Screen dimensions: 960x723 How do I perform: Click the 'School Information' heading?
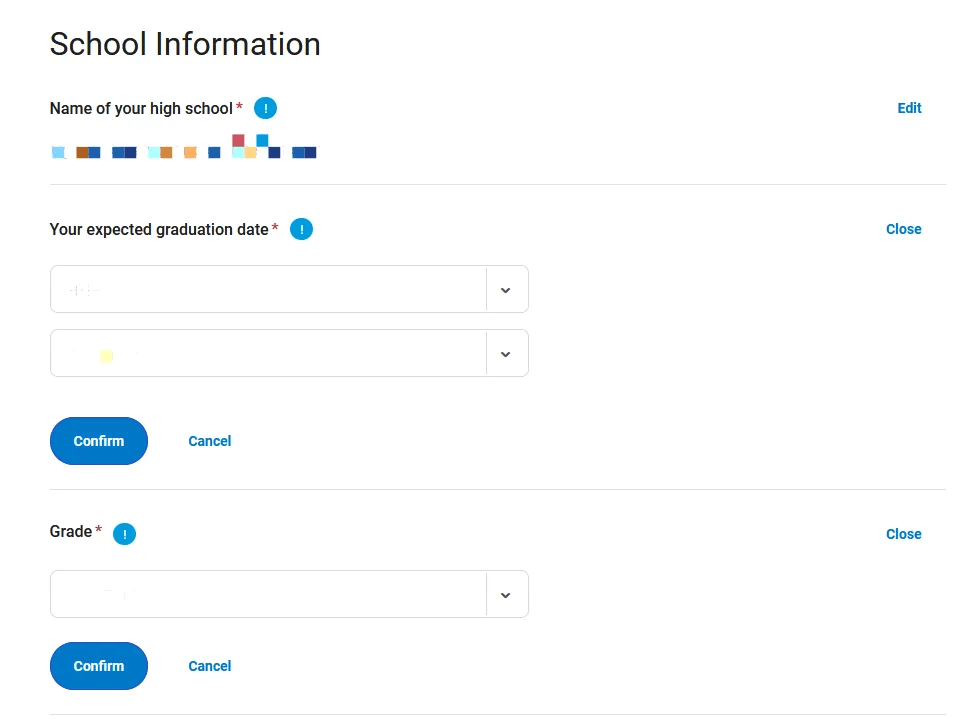[x=185, y=44]
